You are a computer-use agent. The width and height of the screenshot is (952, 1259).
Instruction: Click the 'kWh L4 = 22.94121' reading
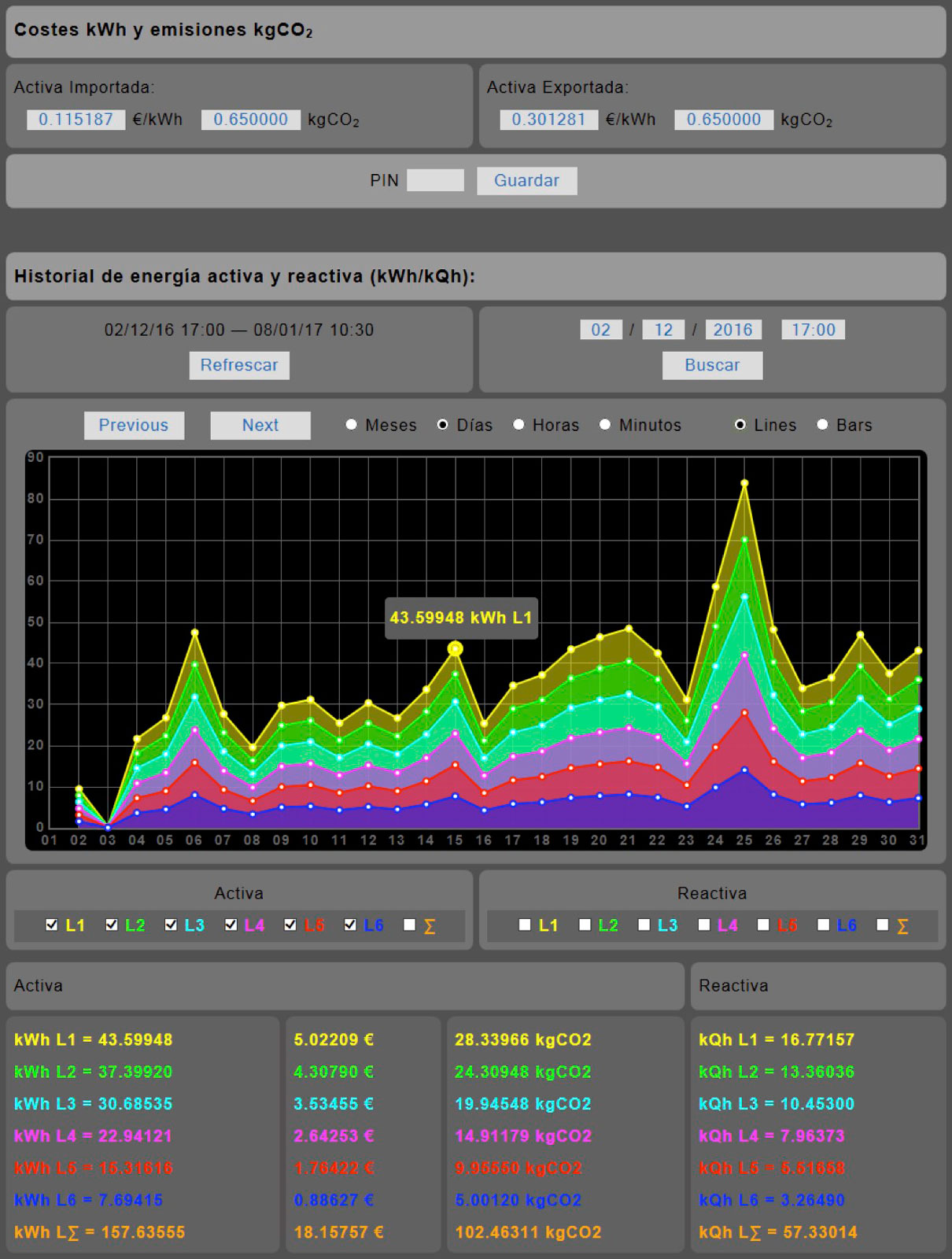click(x=93, y=1136)
